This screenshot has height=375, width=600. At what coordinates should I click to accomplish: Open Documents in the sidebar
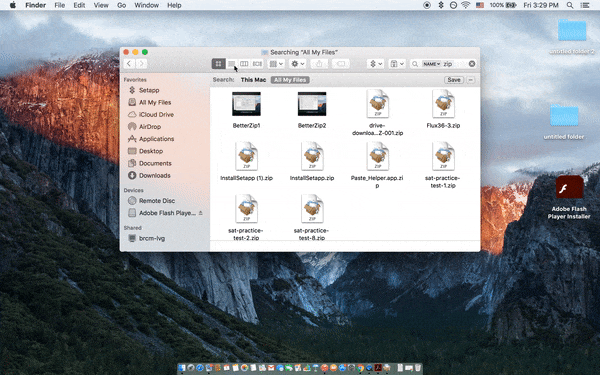[155, 163]
